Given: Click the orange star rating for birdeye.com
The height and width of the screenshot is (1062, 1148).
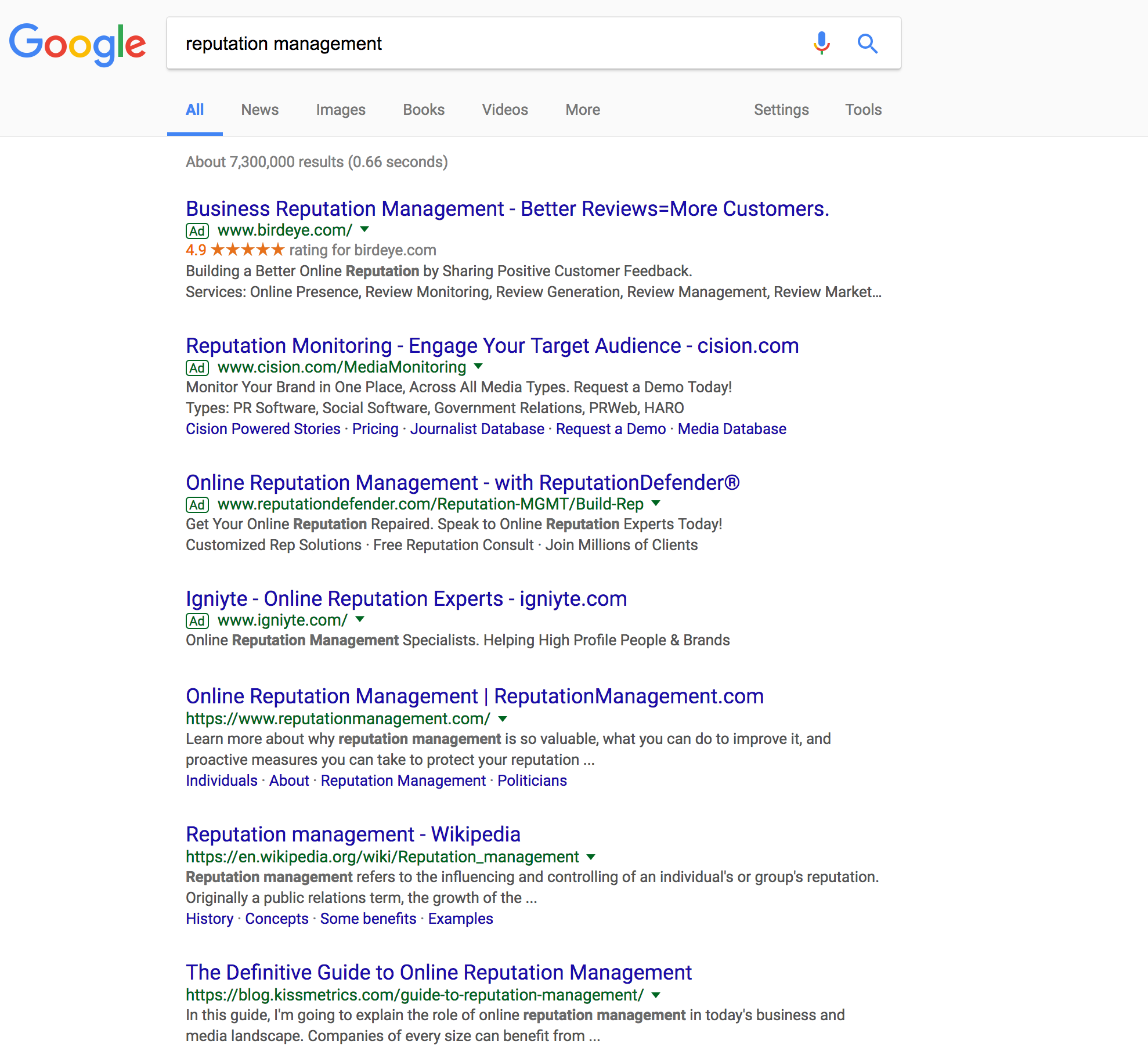Looking at the screenshot, I should click(248, 250).
